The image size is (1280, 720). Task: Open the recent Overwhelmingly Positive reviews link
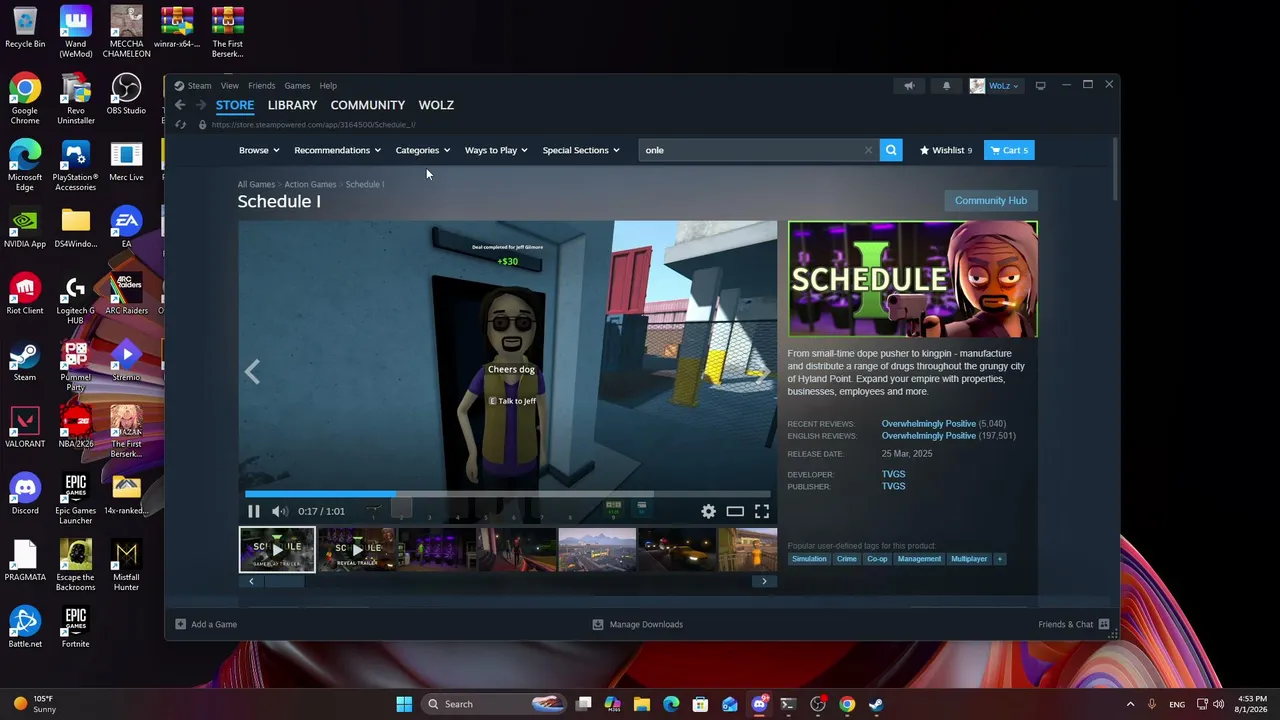[929, 424]
